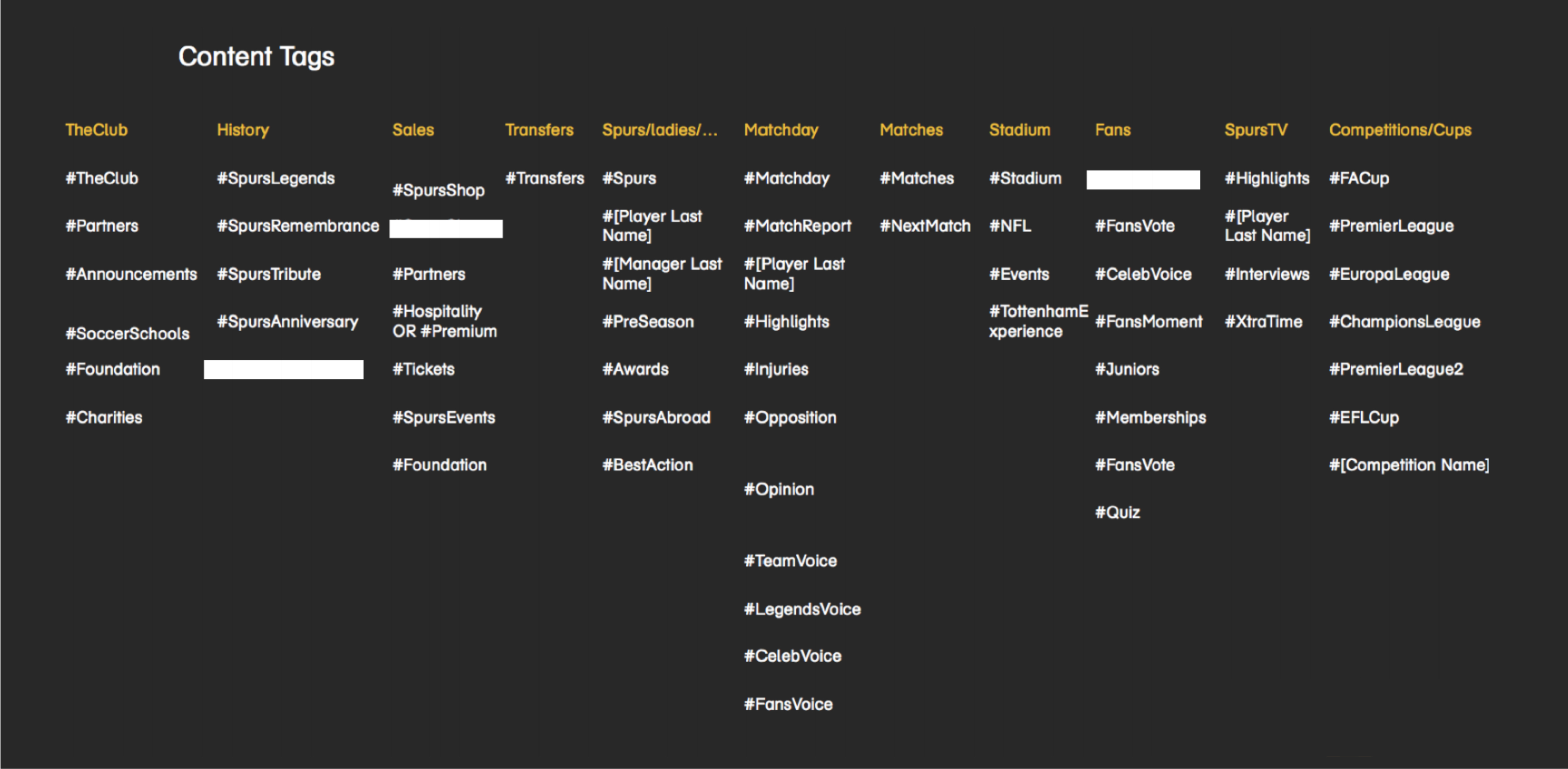Click the #EFLCup tag

[1363, 418]
